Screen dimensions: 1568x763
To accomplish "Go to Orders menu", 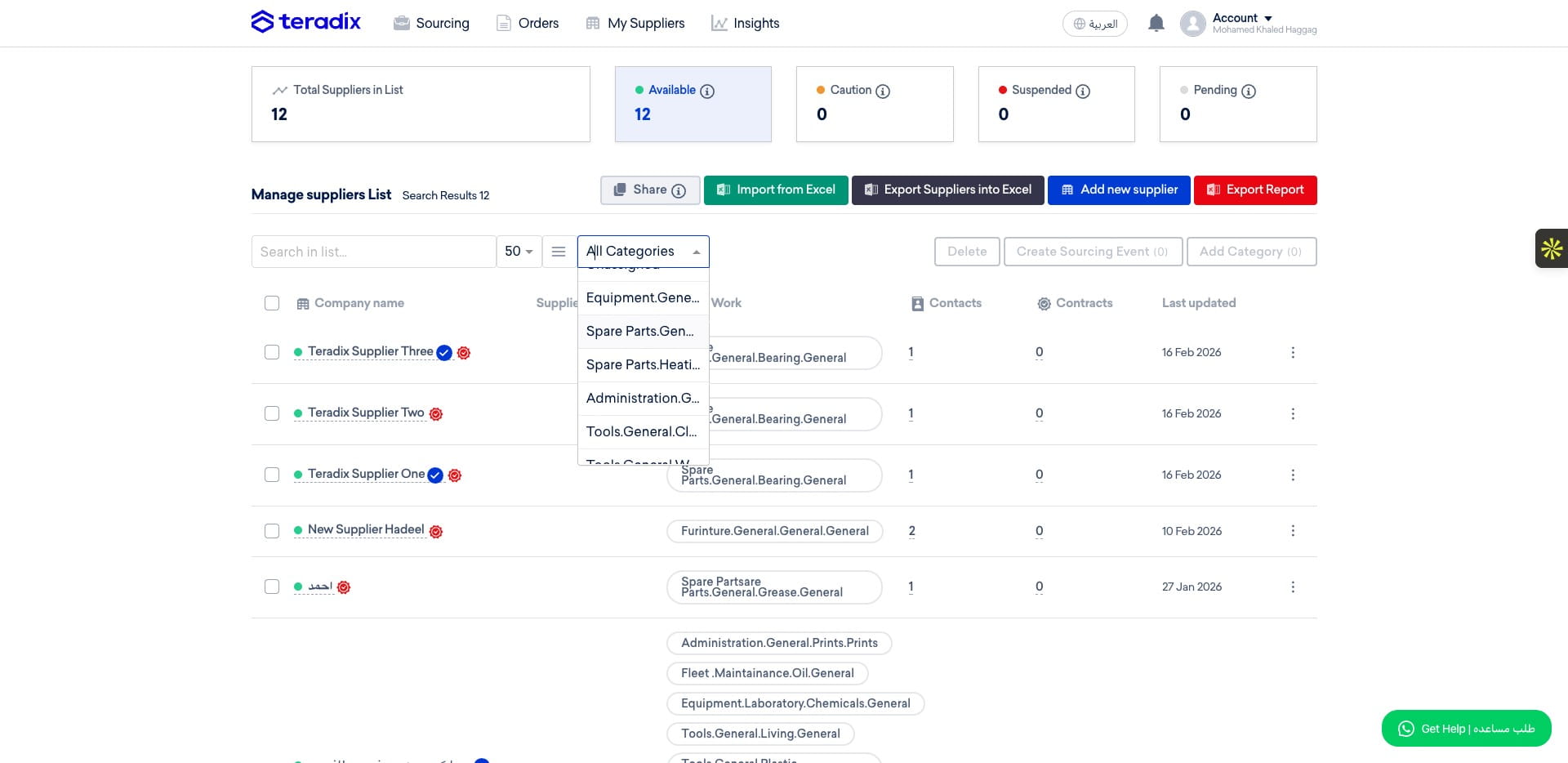I will coord(528,23).
